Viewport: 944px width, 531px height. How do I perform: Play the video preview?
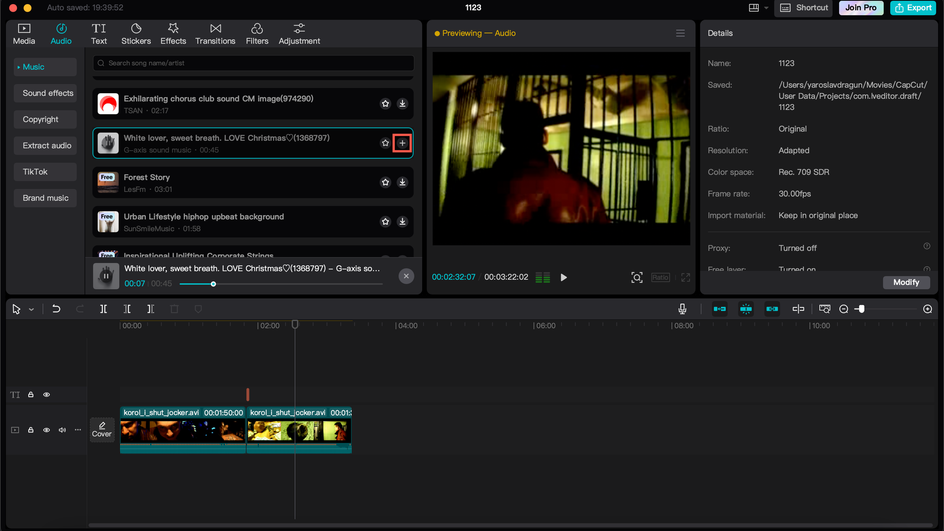click(x=564, y=278)
